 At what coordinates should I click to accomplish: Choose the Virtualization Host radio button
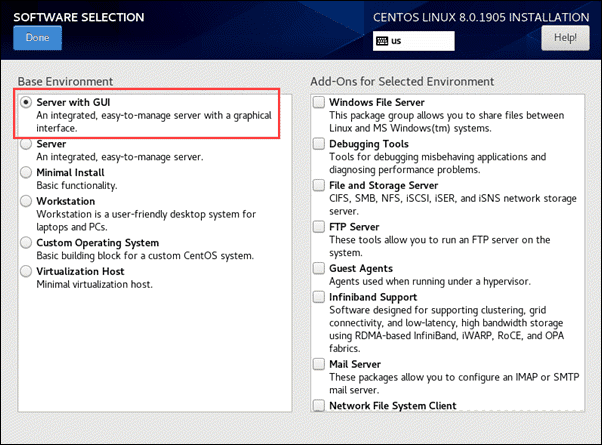click(26, 271)
